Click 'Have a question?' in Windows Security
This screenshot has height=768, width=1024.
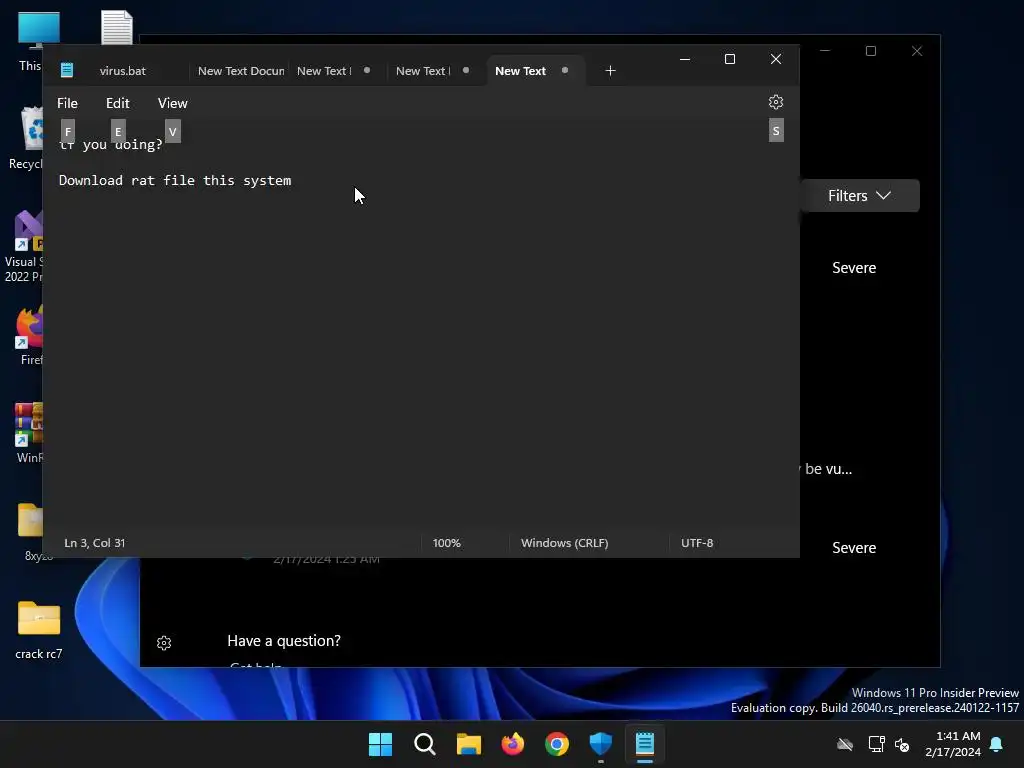pos(284,641)
